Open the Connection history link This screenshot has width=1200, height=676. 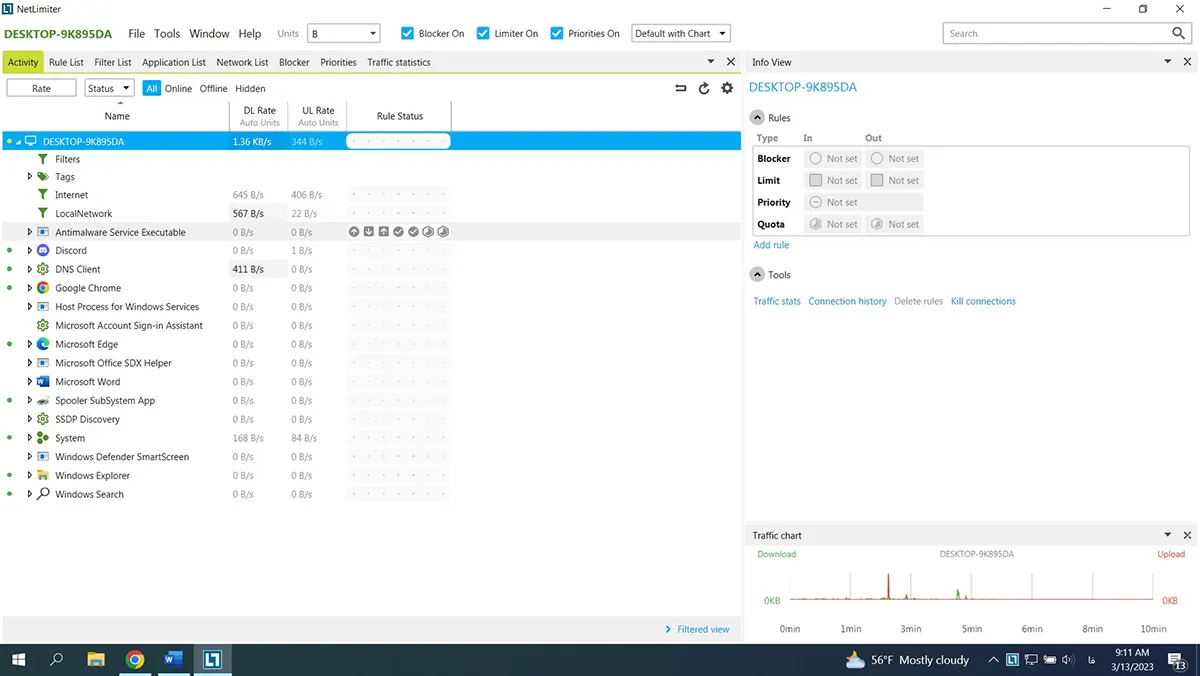(847, 301)
